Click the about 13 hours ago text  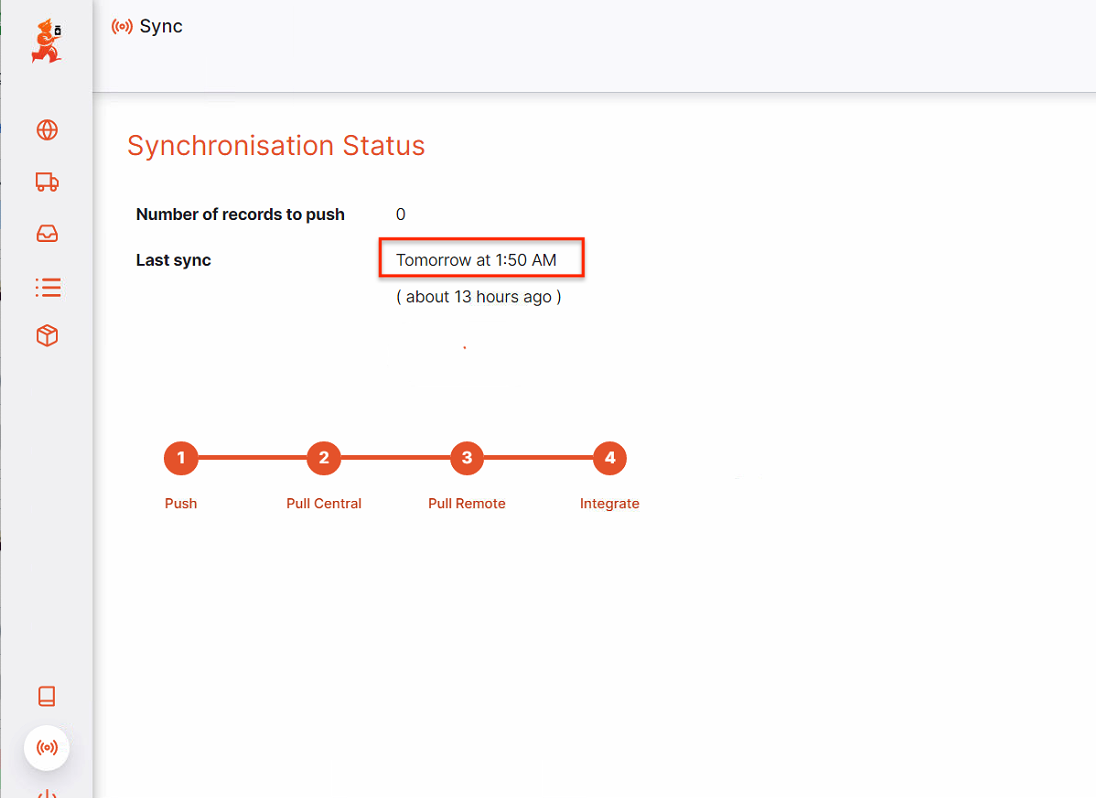tap(479, 297)
